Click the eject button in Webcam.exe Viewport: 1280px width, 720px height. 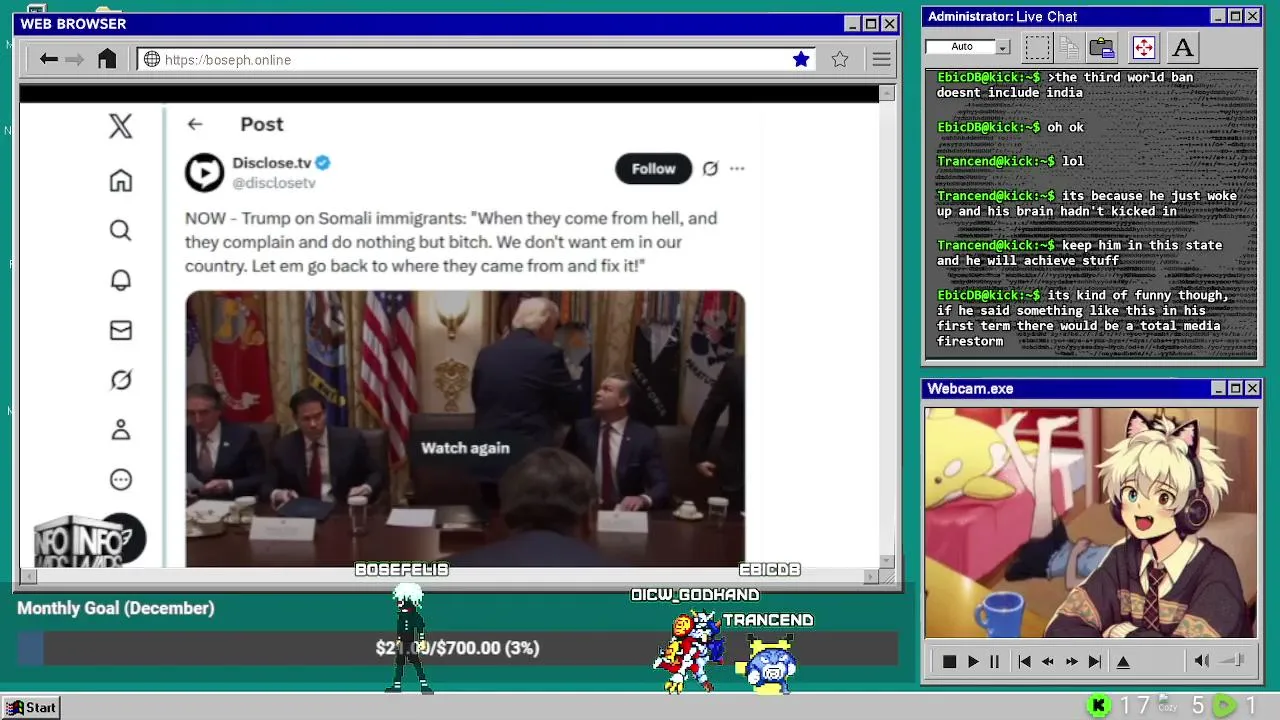pyautogui.click(x=1123, y=661)
